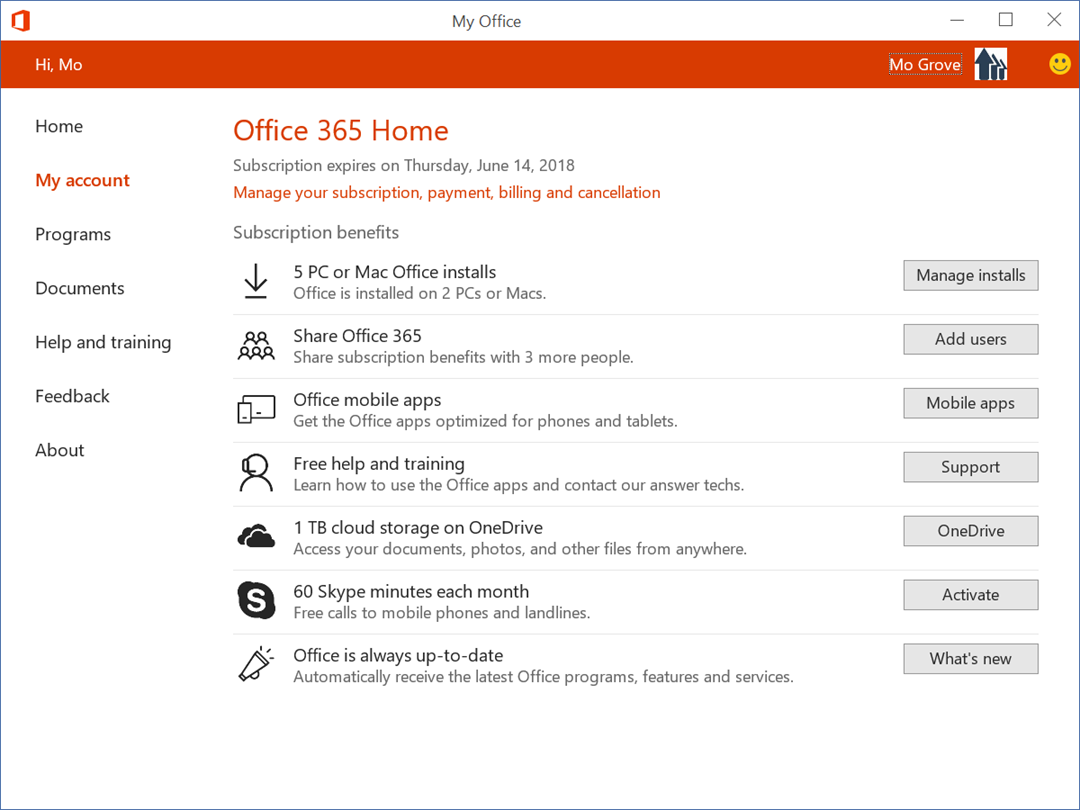Select My account in the sidebar
The width and height of the screenshot is (1080, 810).
(x=83, y=180)
